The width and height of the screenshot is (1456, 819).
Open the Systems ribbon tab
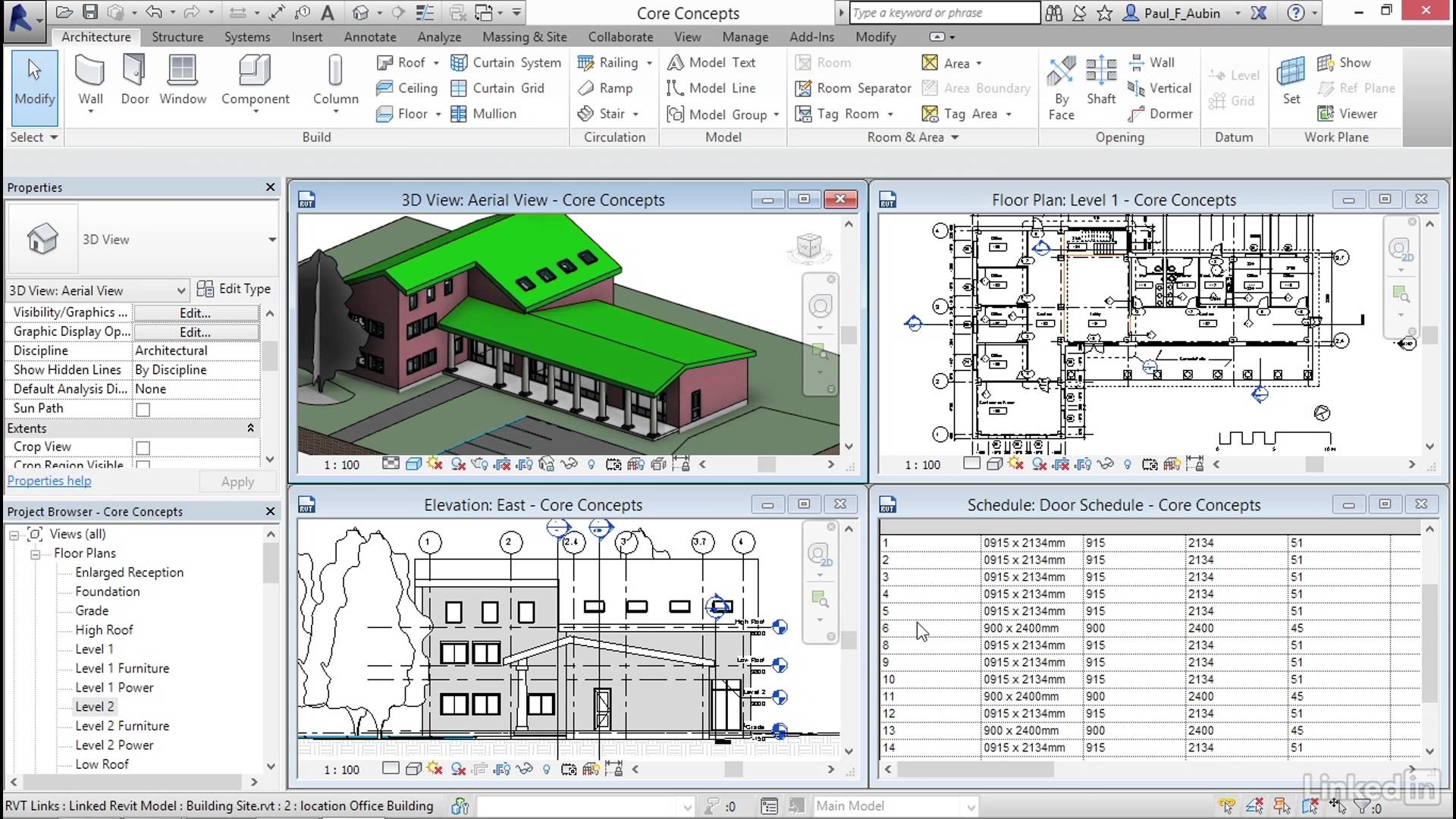pos(247,36)
